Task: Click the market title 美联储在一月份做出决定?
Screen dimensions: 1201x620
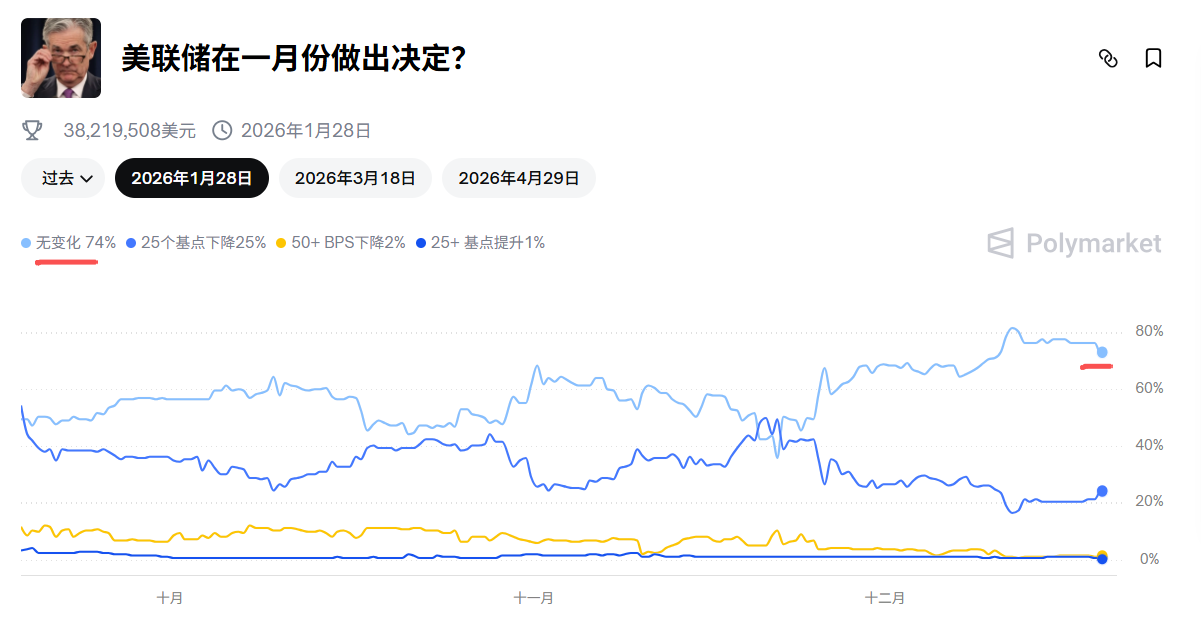Action: [x=294, y=58]
